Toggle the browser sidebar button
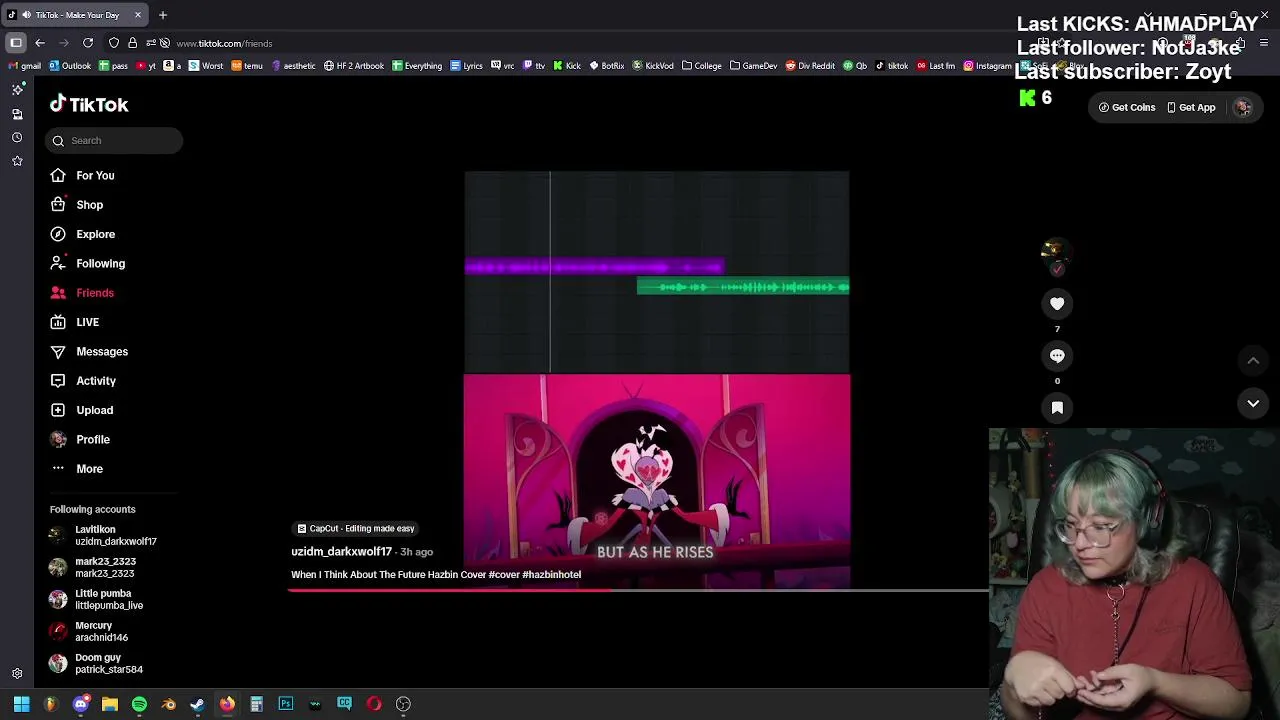This screenshot has height=720, width=1280. [16, 43]
